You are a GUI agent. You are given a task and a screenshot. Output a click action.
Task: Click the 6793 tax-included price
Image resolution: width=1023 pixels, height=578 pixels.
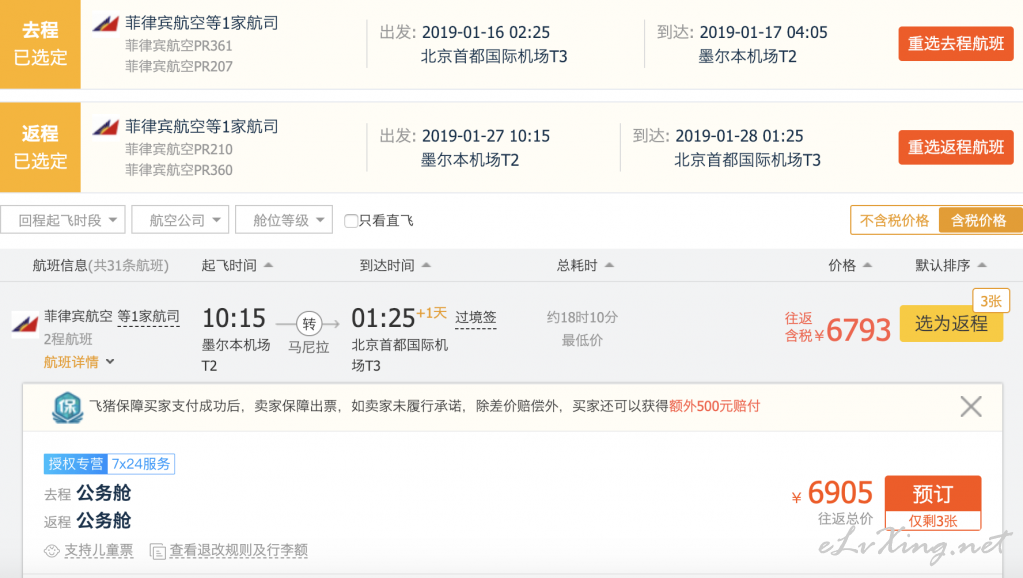click(859, 330)
